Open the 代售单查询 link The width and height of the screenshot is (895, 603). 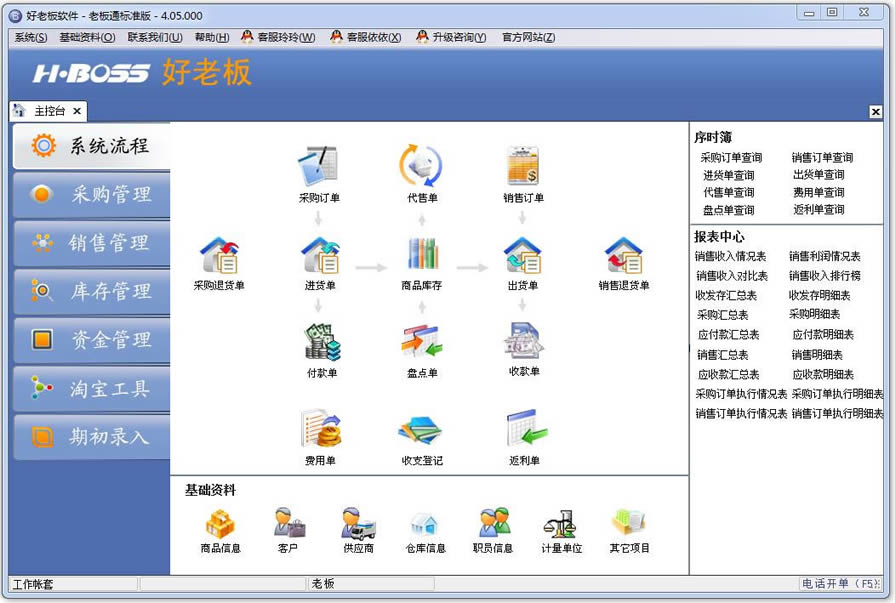(x=729, y=192)
